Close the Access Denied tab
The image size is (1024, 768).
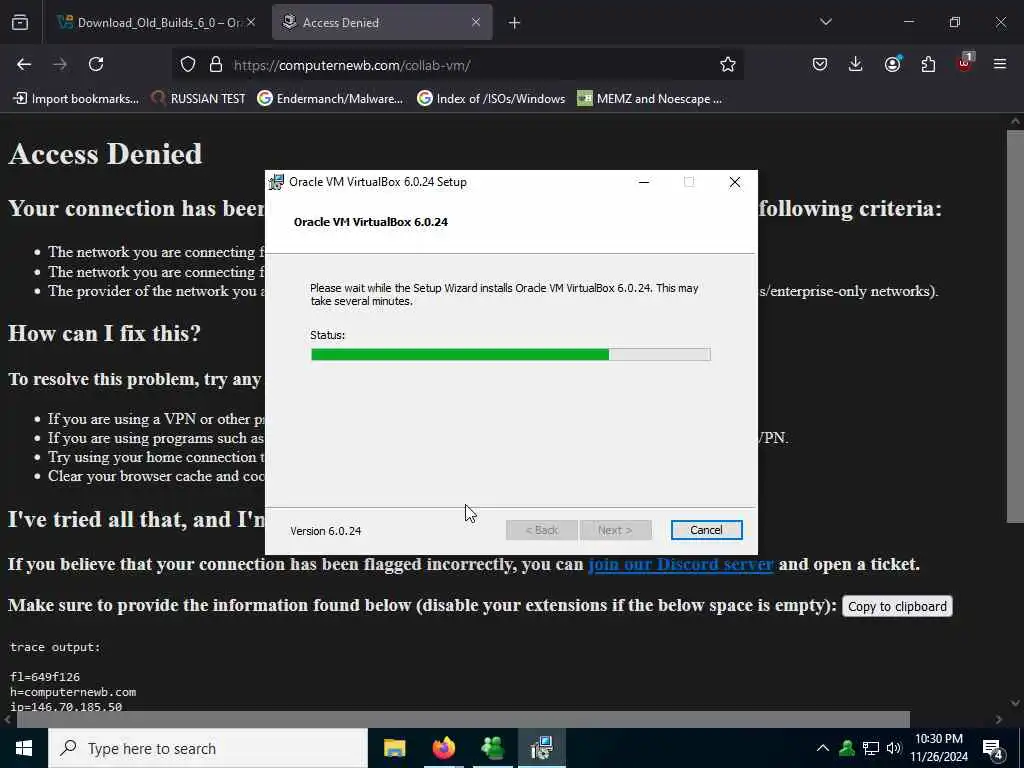point(476,22)
